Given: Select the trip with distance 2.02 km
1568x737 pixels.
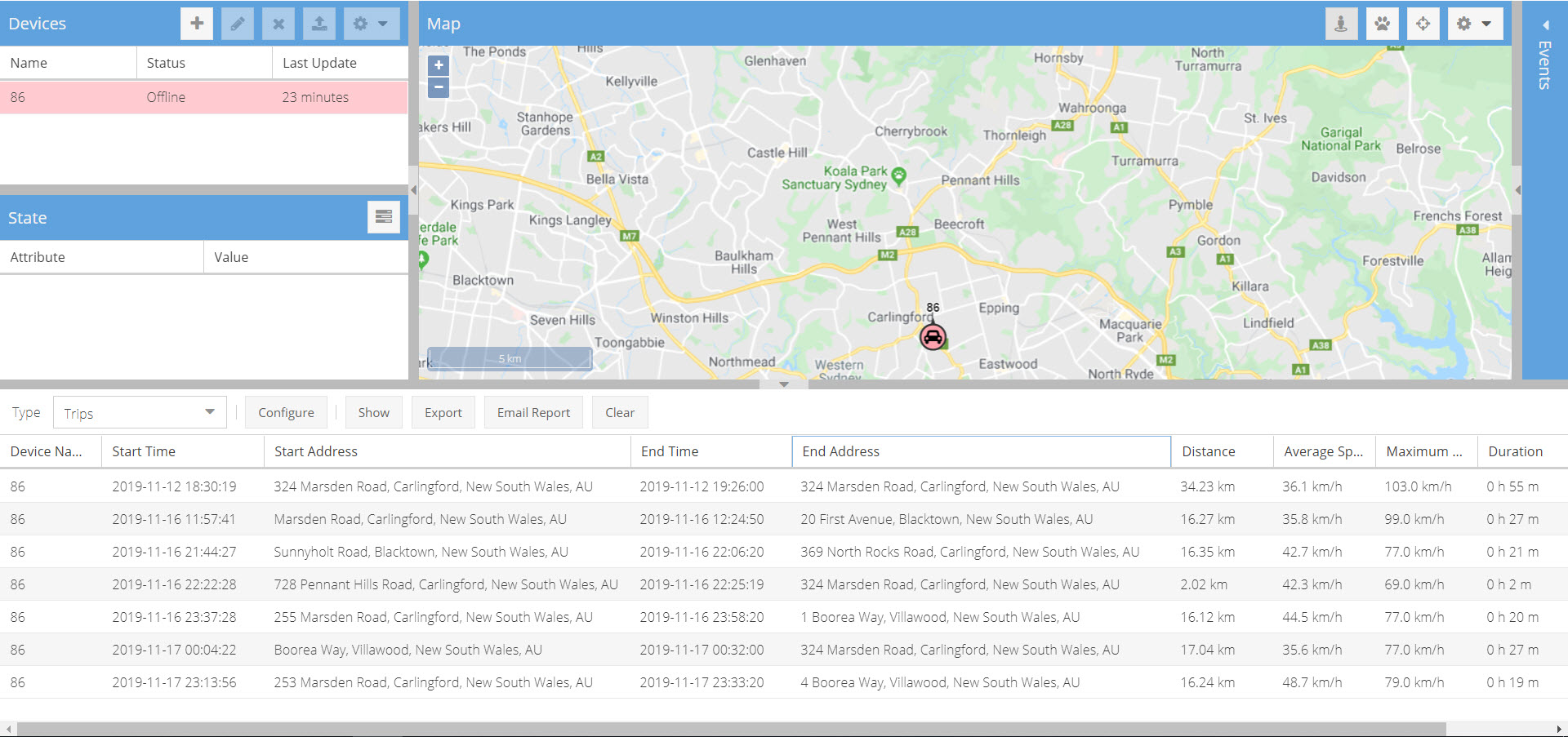Looking at the screenshot, I should pyautogui.click(x=784, y=584).
